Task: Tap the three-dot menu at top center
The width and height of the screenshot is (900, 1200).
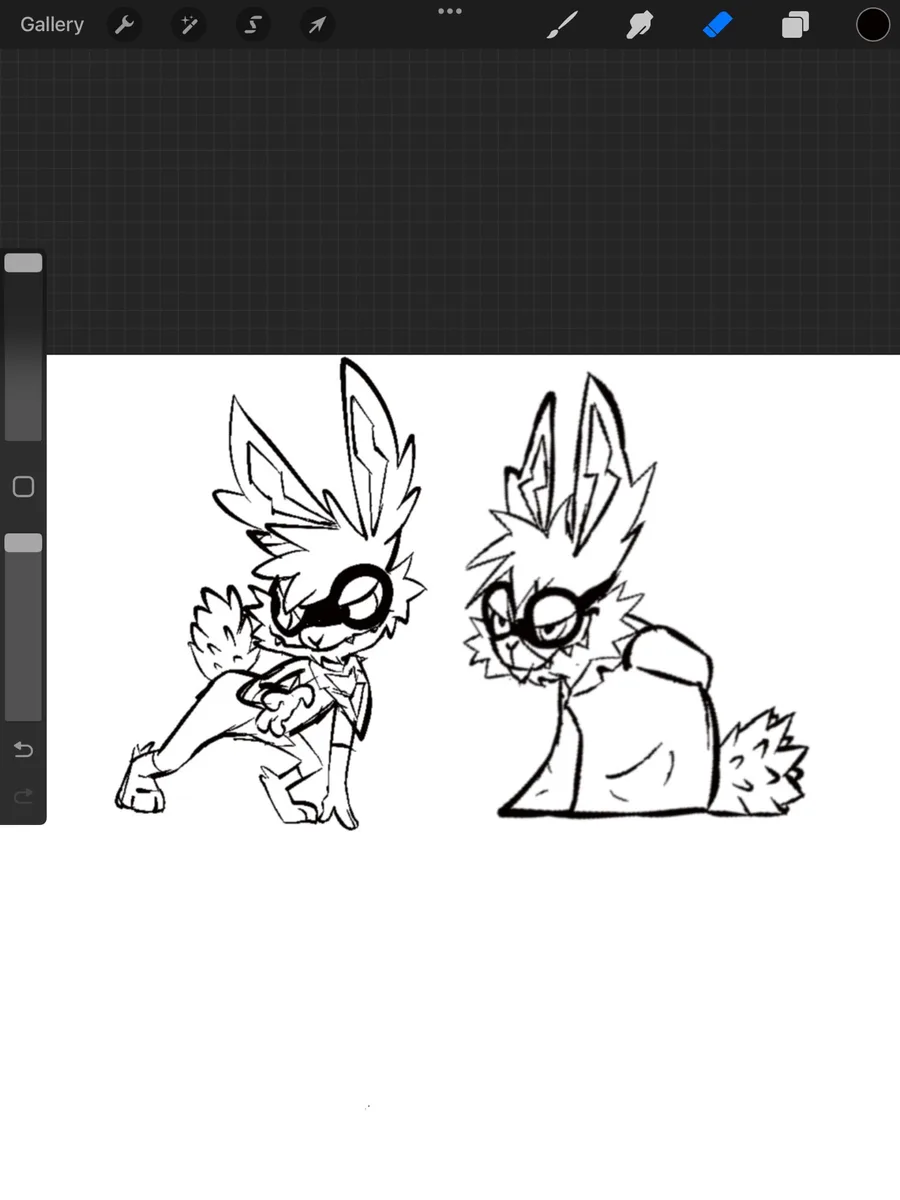Action: [x=450, y=11]
